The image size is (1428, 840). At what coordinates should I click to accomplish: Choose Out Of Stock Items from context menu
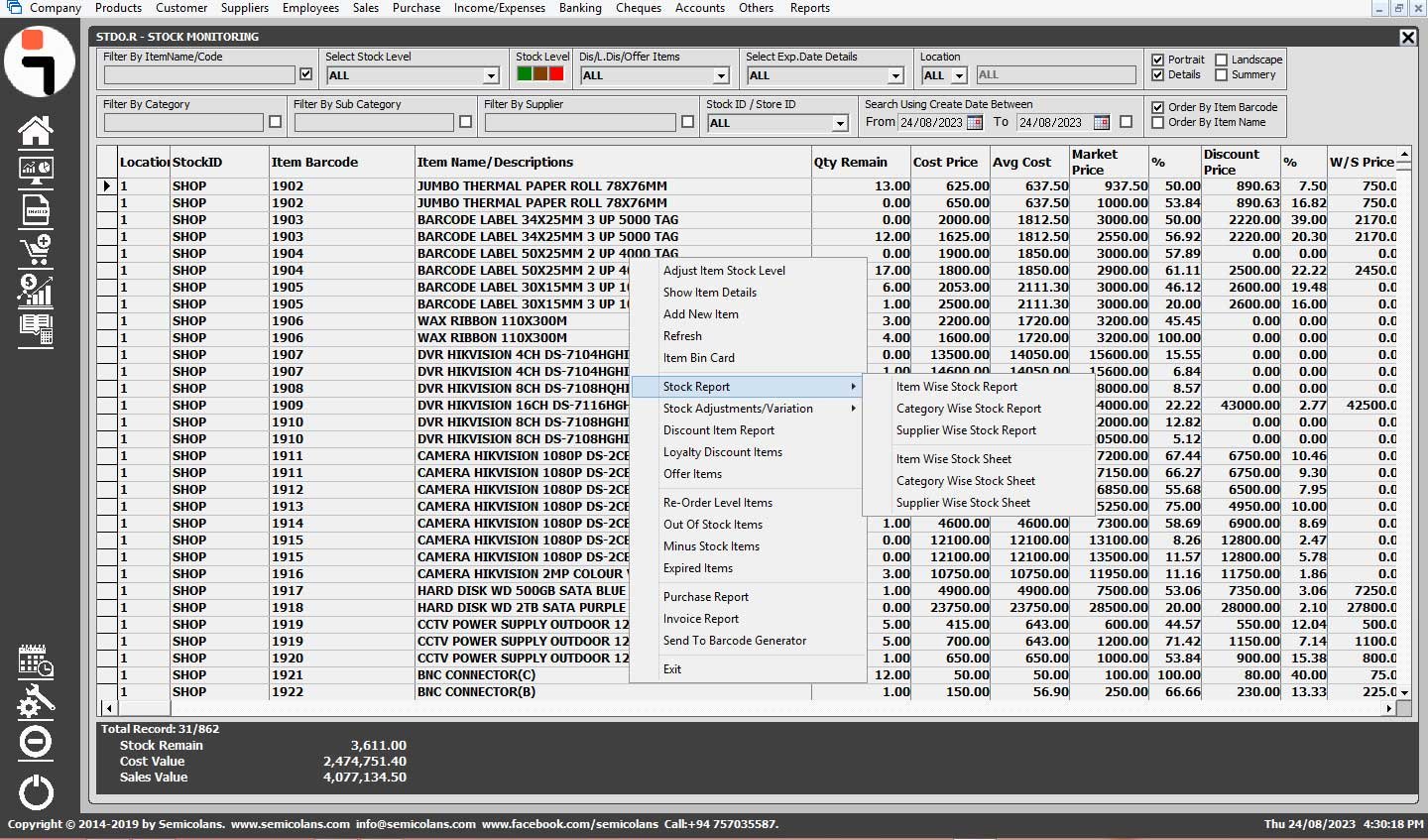coord(712,525)
